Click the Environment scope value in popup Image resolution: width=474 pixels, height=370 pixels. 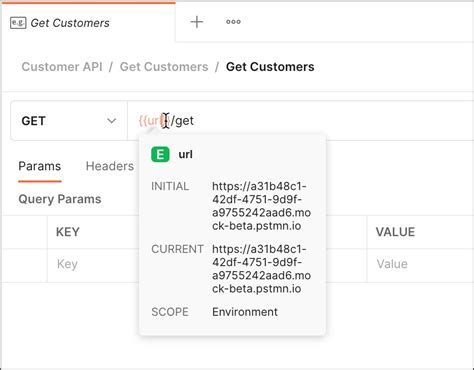(245, 312)
